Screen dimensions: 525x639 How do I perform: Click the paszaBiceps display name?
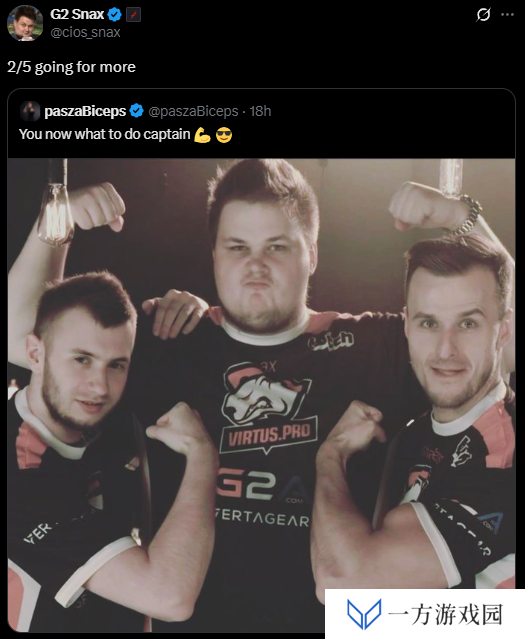(x=85, y=111)
